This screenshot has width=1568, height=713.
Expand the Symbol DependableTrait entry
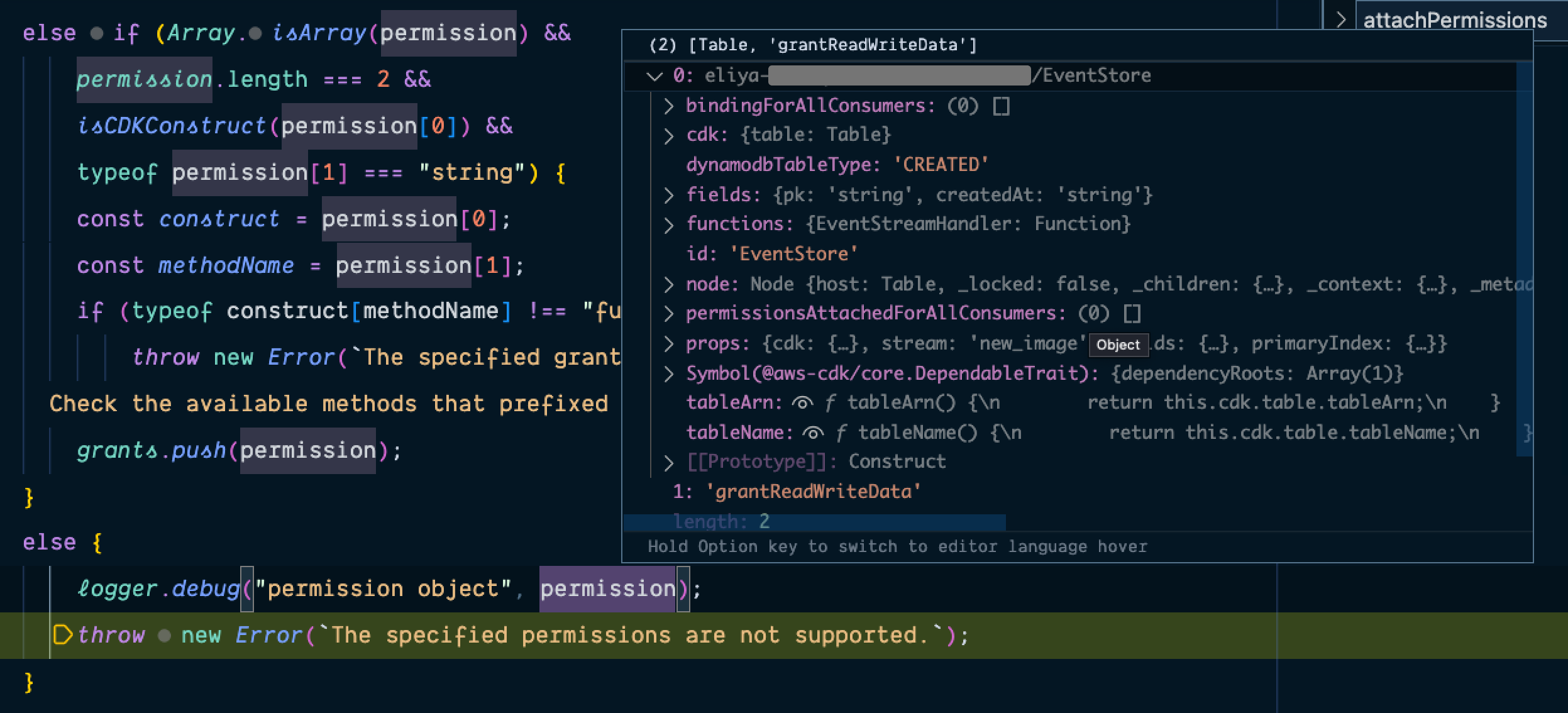click(669, 373)
